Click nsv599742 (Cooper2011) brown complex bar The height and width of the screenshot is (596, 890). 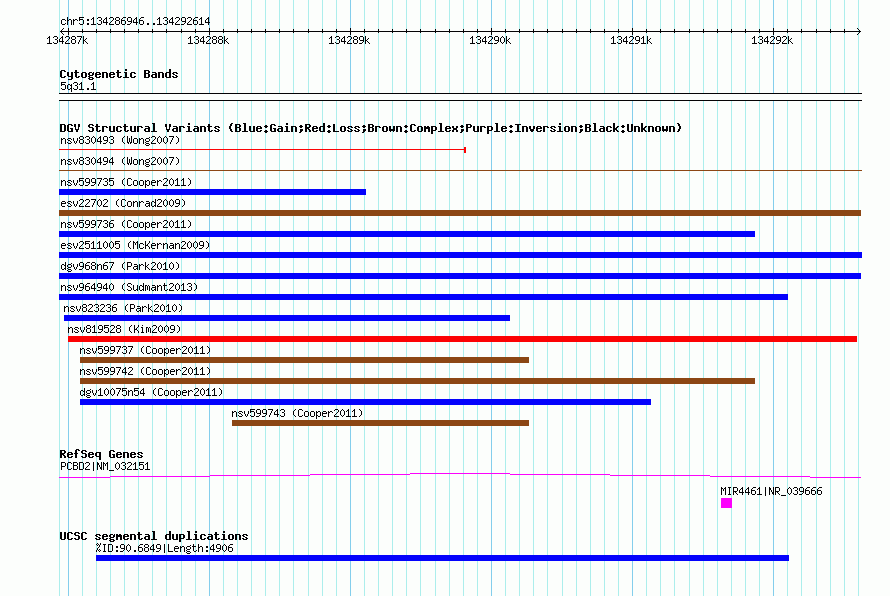(x=417, y=381)
